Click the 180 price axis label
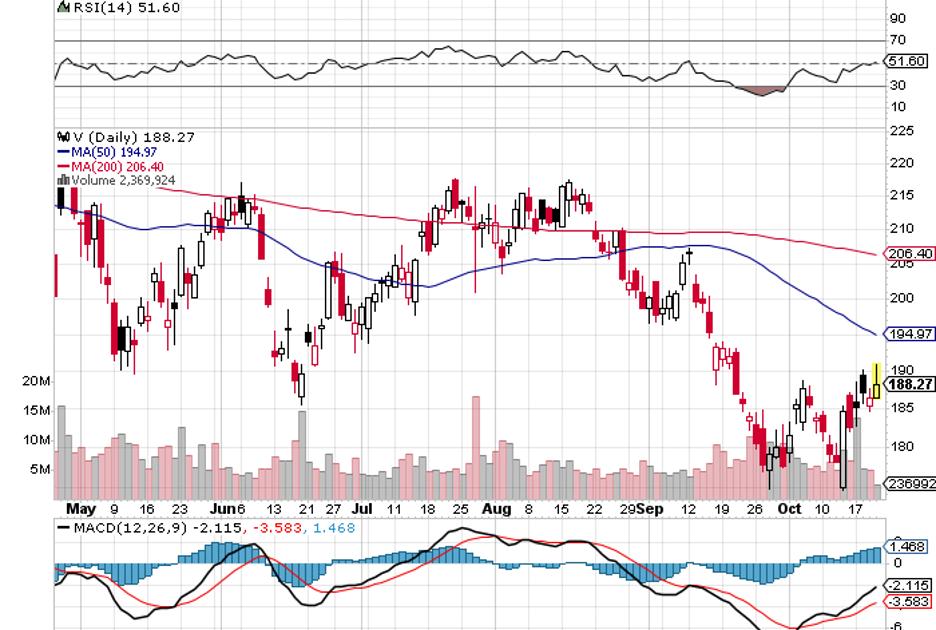This screenshot has height=630, width=936. (x=901, y=446)
